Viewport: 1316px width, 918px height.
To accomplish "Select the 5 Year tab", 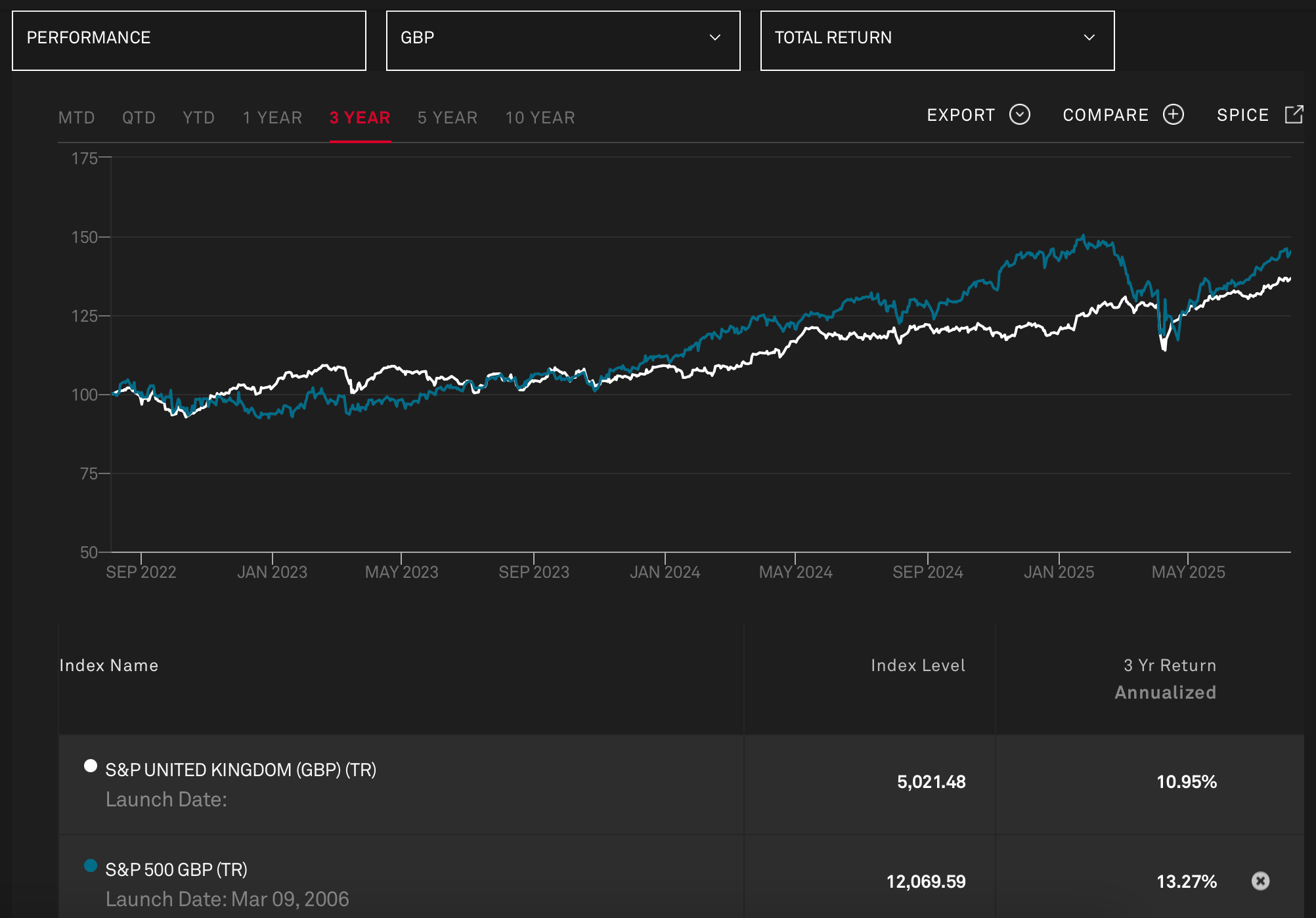I will click(x=447, y=118).
